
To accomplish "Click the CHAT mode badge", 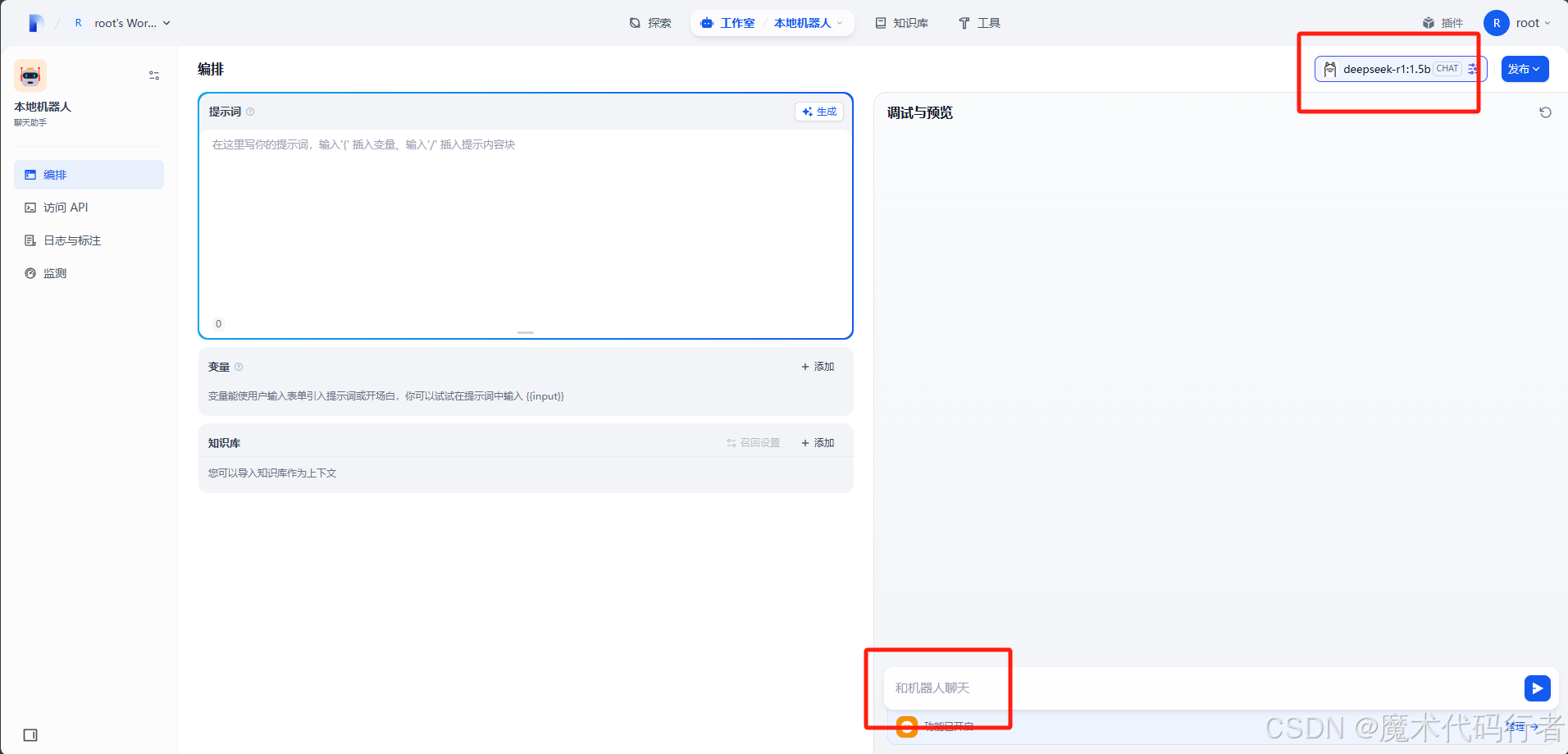I will [1447, 69].
